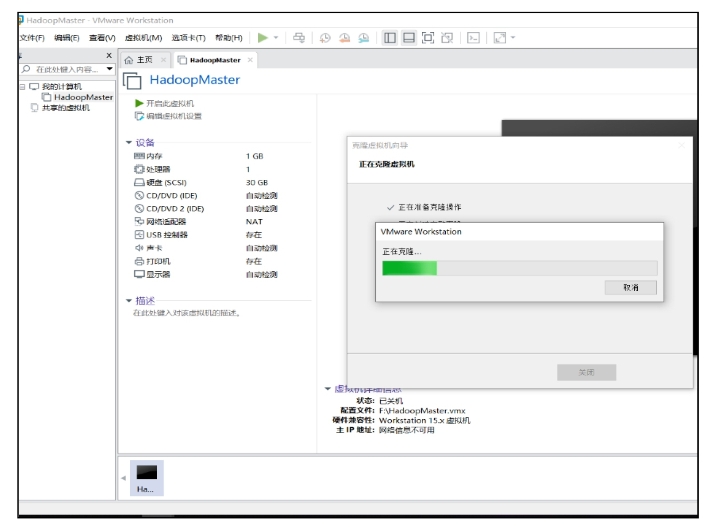Select HadoopMaster in the library tree
Viewport: 718px width, 527px height.
pyautogui.click(x=83, y=97)
